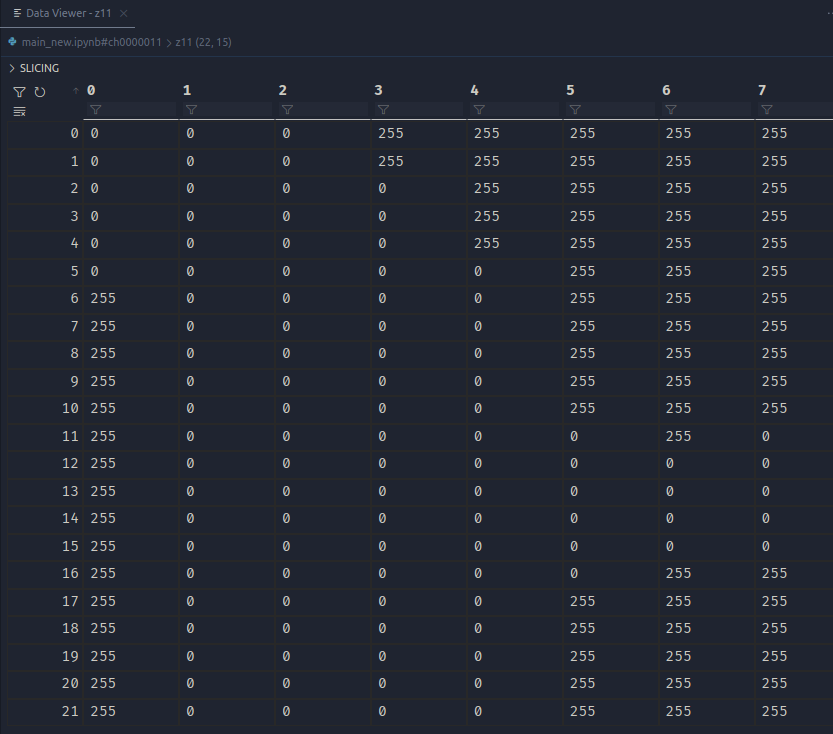Click cell 255 in row 0, column 3
The height and width of the screenshot is (734, 833).
(x=391, y=133)
